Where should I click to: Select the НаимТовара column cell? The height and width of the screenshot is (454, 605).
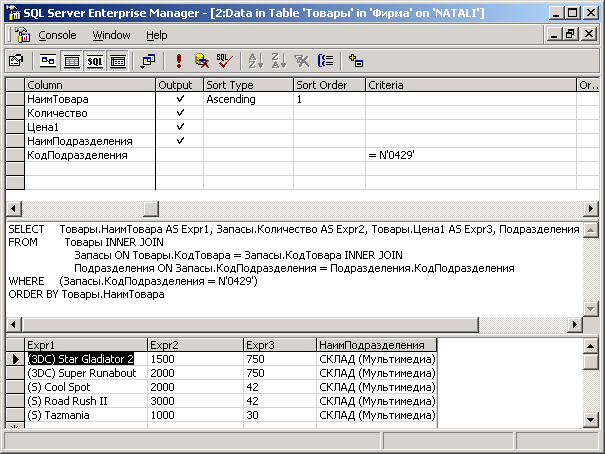pos(90,99)
